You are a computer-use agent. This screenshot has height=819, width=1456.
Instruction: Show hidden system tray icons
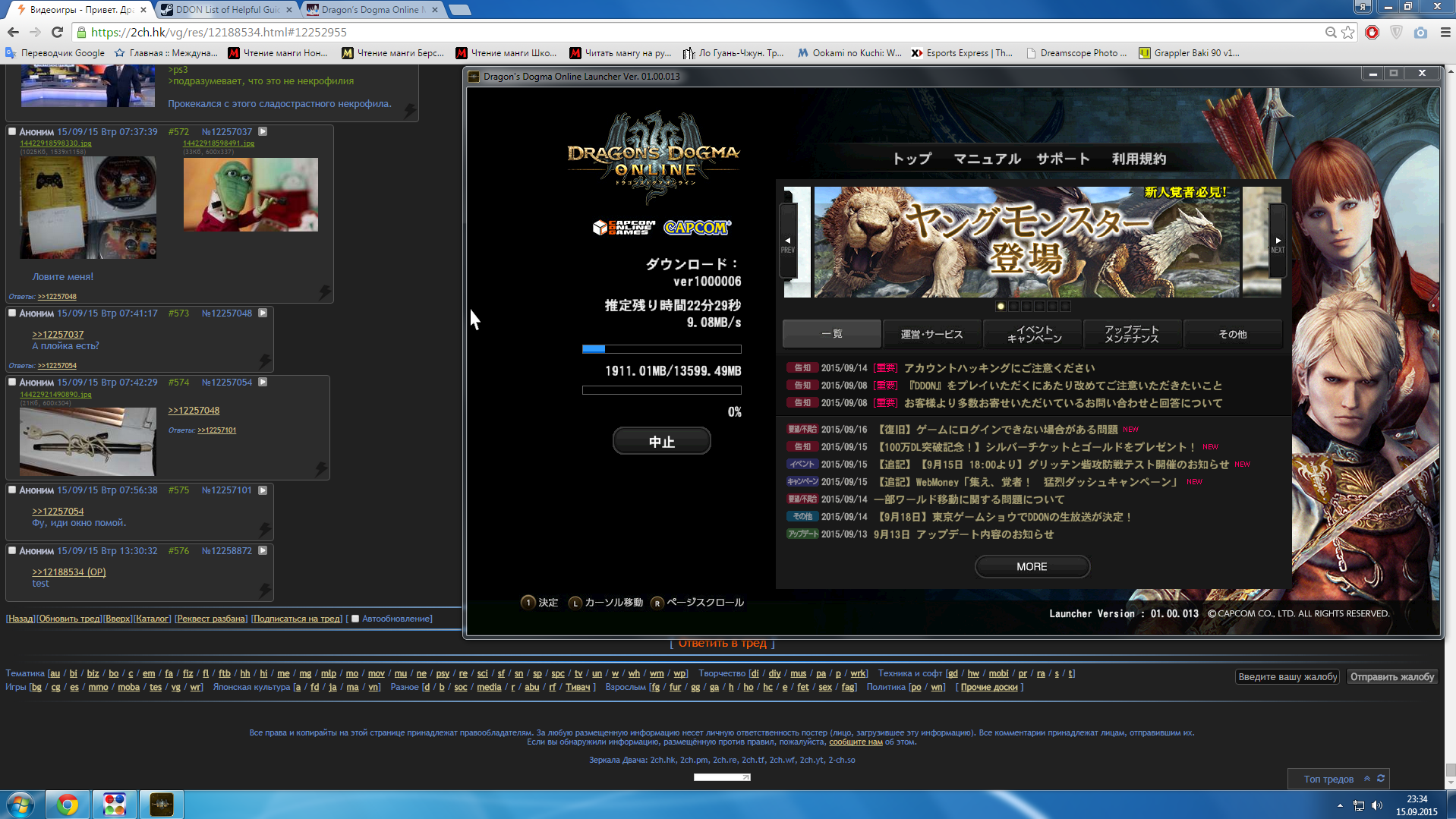pyautogui.click(x=1340, y=805)
